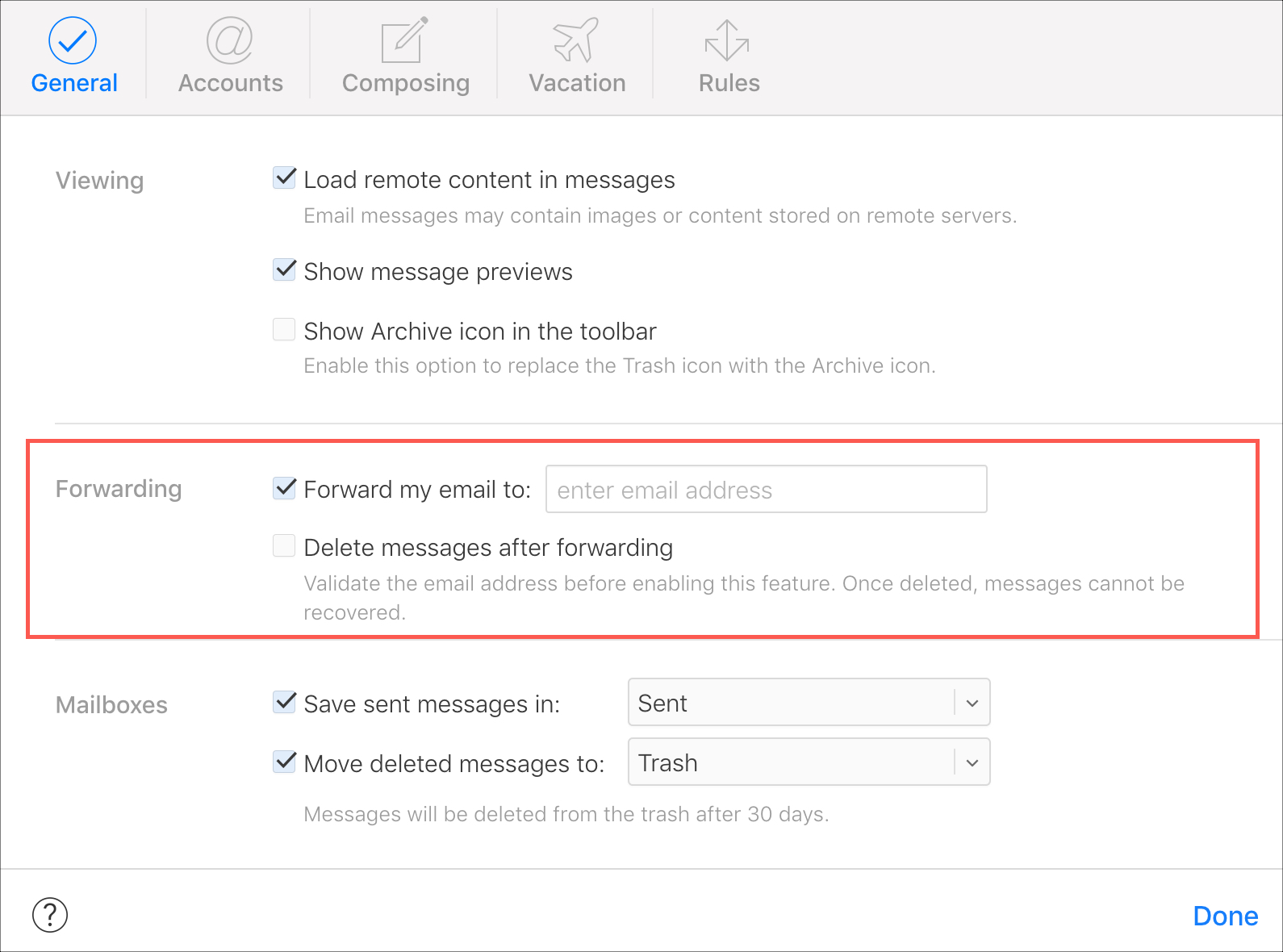Check Delete messages after forwarding
Screen dimensions: 1283x952
point(284,545)
